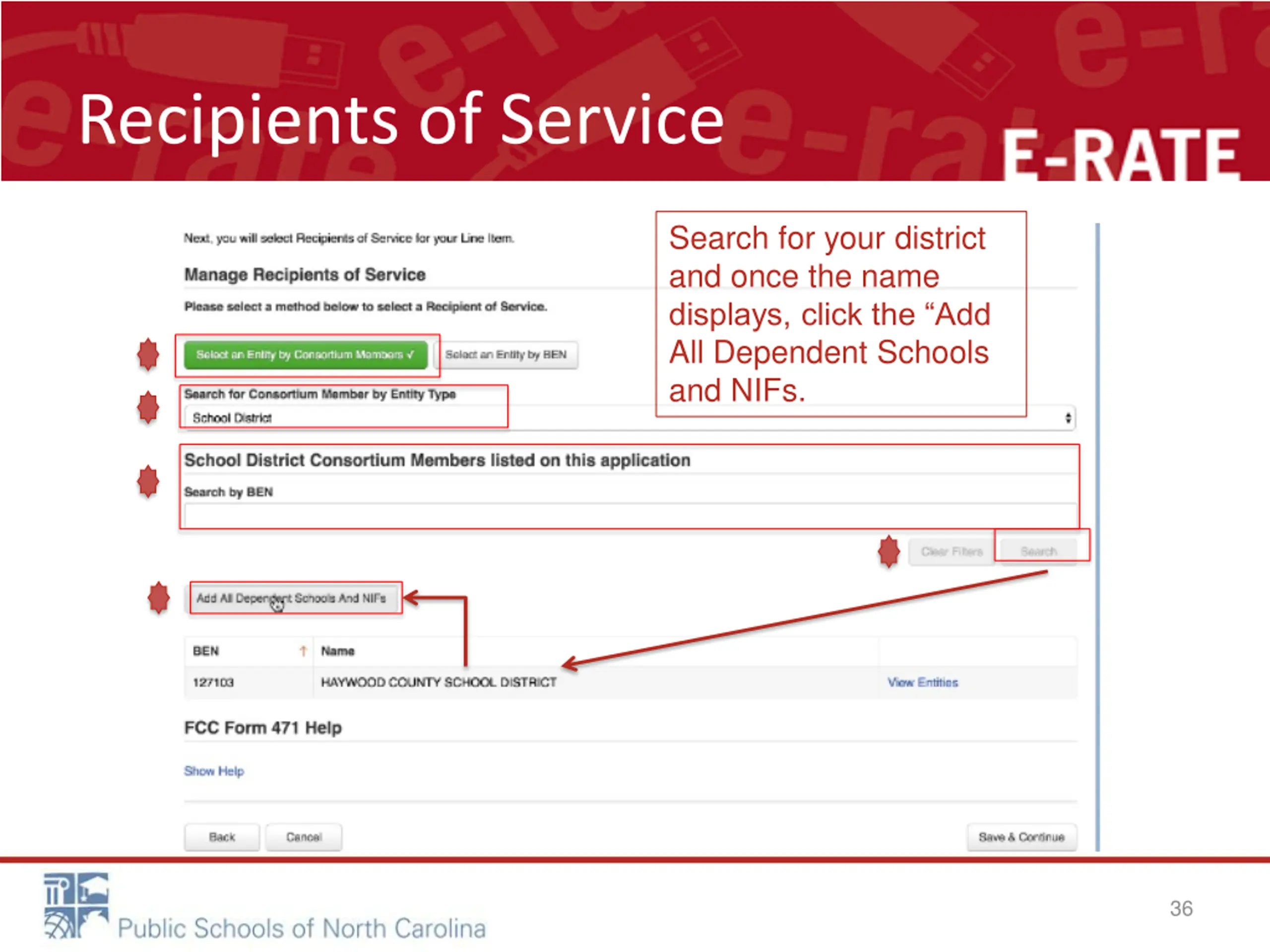Click the FCC Form 471 Help heading
This screenshot has width=1270, height=952.
[x=263, y=728]
